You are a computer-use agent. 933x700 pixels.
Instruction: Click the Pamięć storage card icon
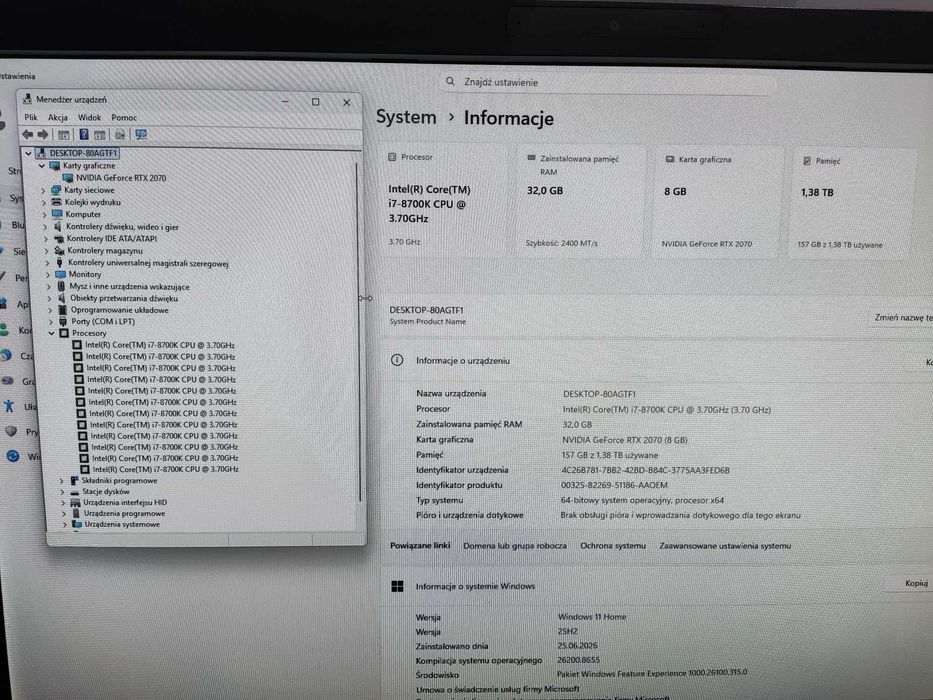807,161
